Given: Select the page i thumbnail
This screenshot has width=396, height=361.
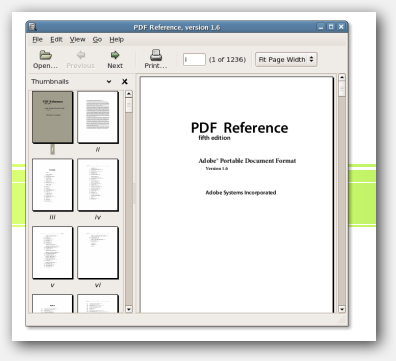Looking at the screenshot, I should (x=52, y=117).
